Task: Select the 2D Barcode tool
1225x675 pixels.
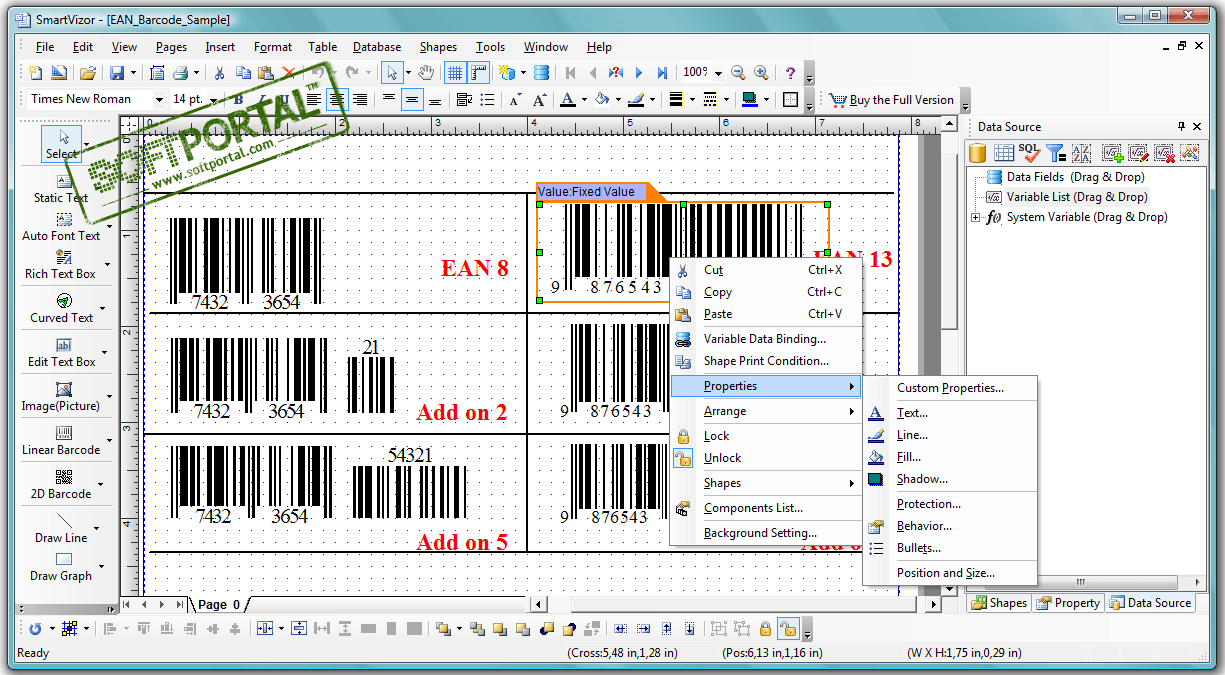Action: pyautogui.click(x=61, y=485)
